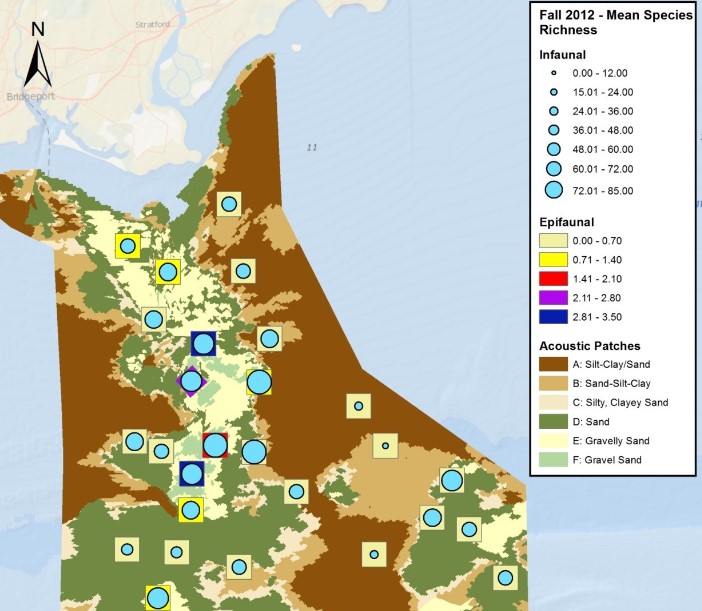Click the 'F: Gravel Sand' label text
Screen dimensions: 702x611
(607, 460)
